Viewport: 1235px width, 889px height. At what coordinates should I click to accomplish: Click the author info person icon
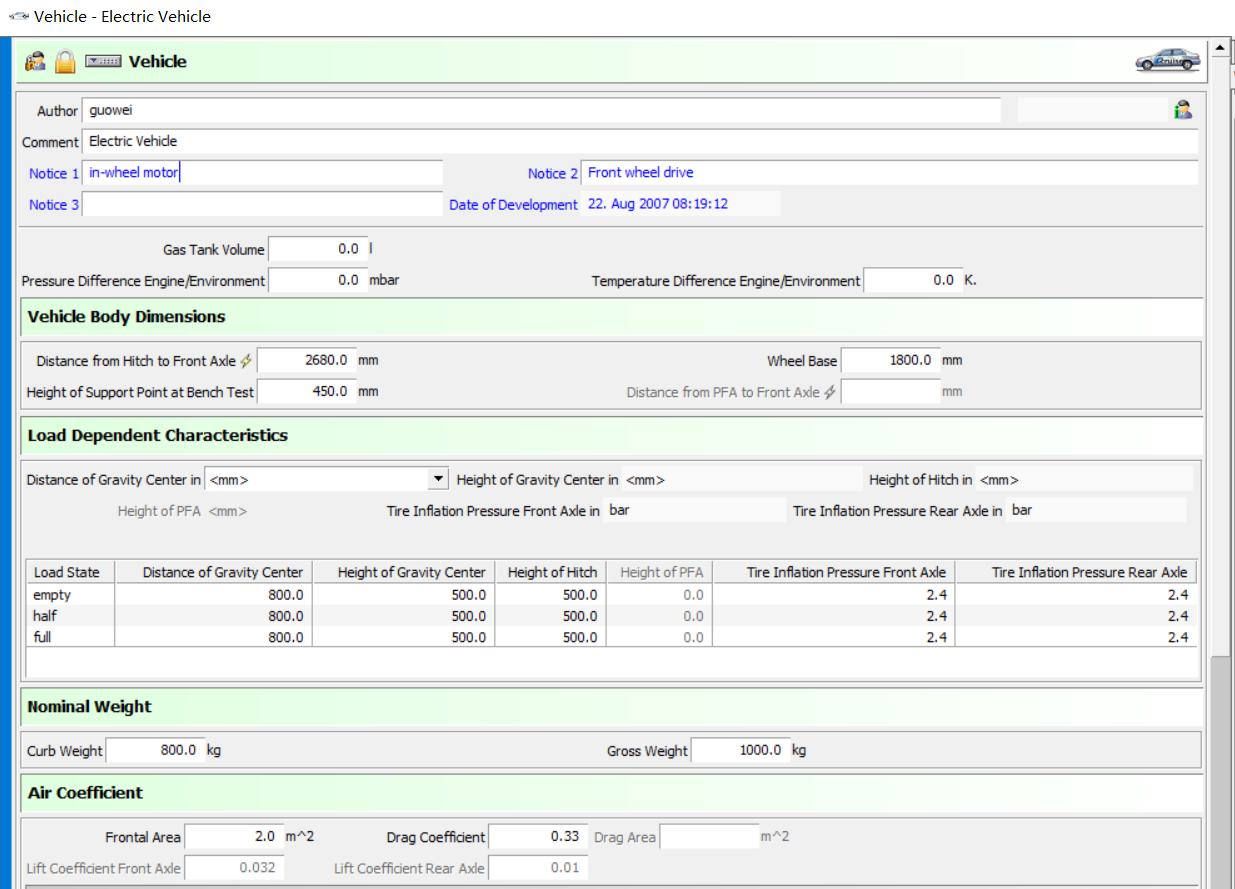pyautogui.click(x=1183, y=110)
